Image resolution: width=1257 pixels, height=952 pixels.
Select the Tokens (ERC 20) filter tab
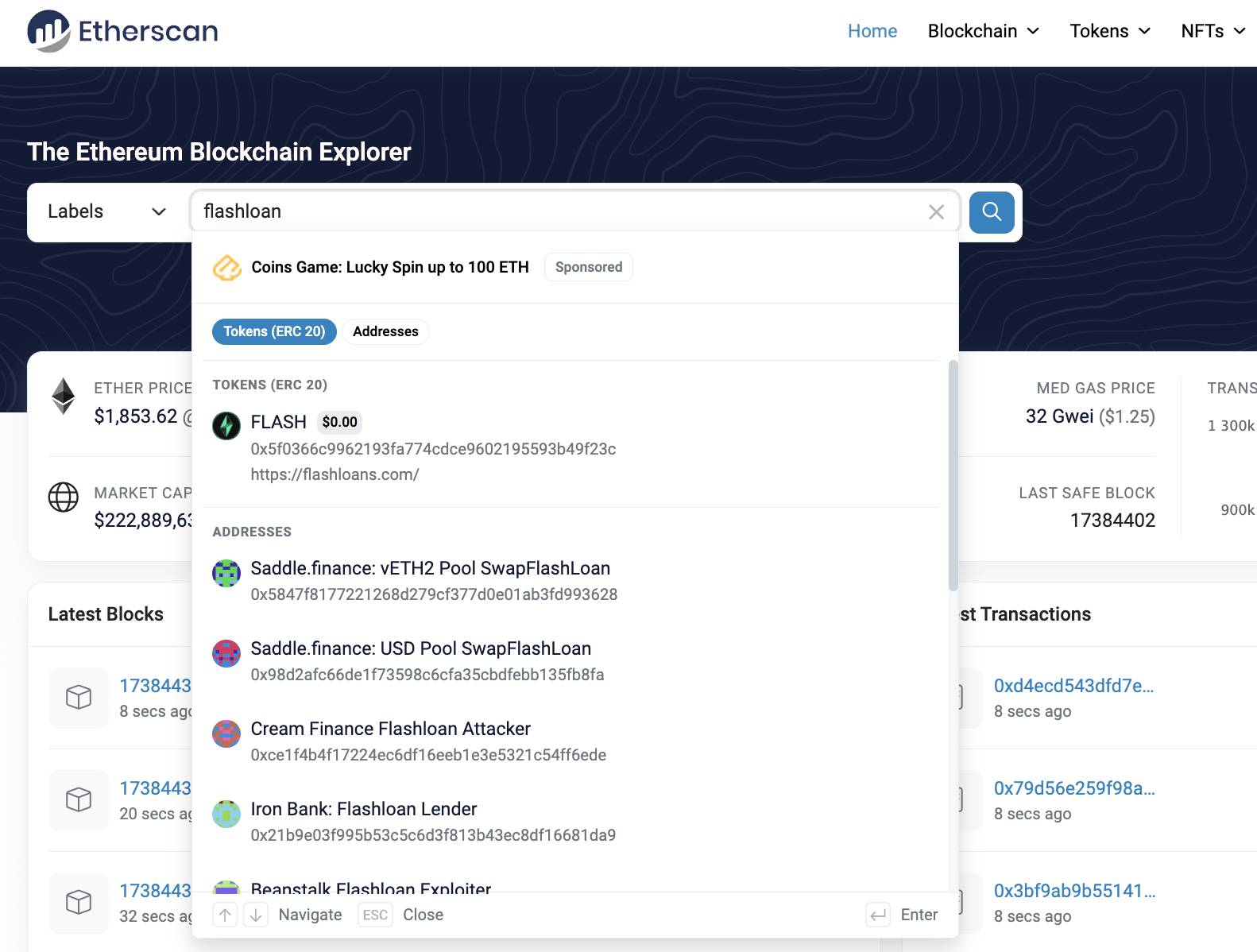pos(274,331)
